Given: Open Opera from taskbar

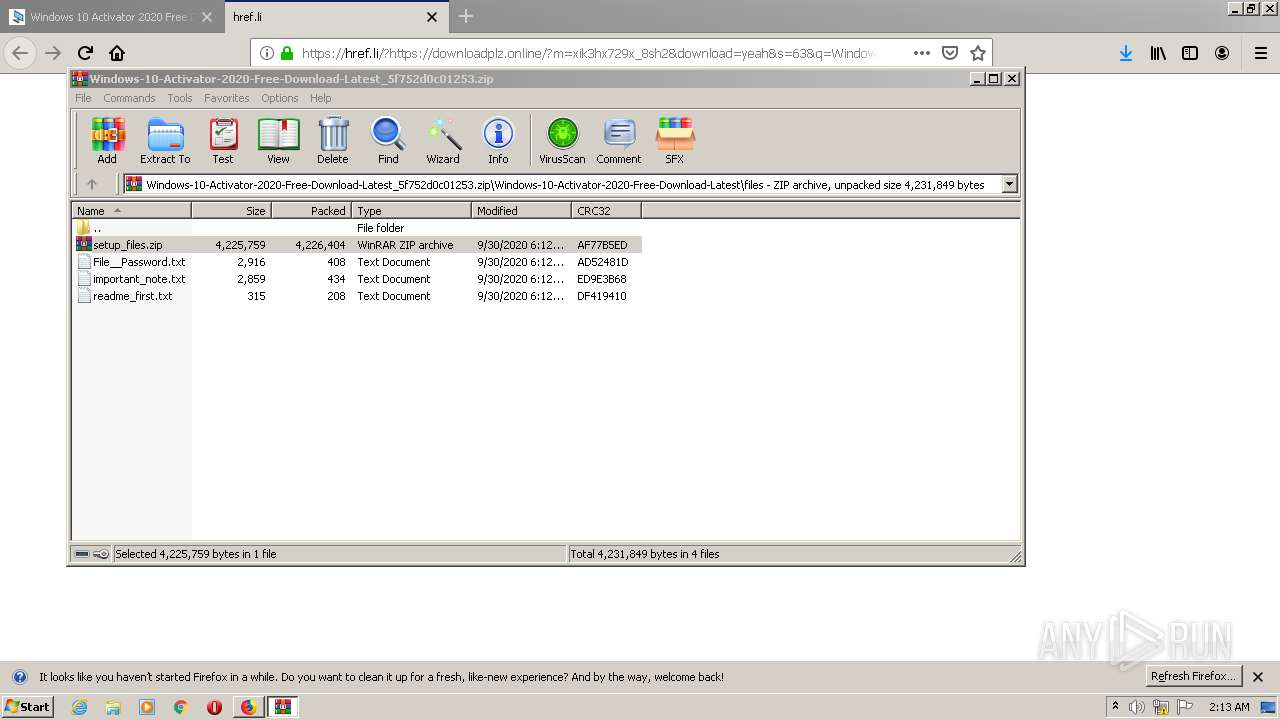Looking at the screenshot, I should pyautogui.click(x=214, y=707).
